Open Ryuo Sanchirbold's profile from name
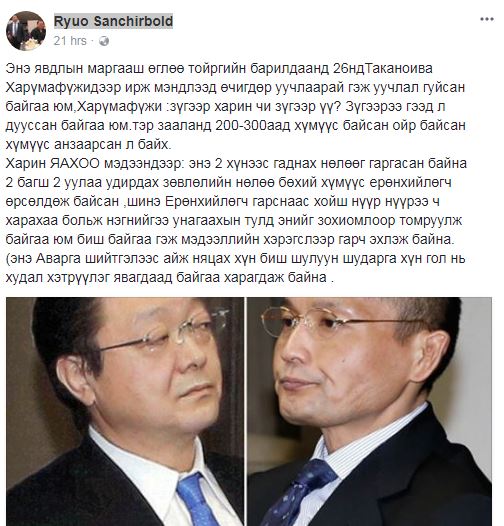The image size is (504, 526). [113, 21]
